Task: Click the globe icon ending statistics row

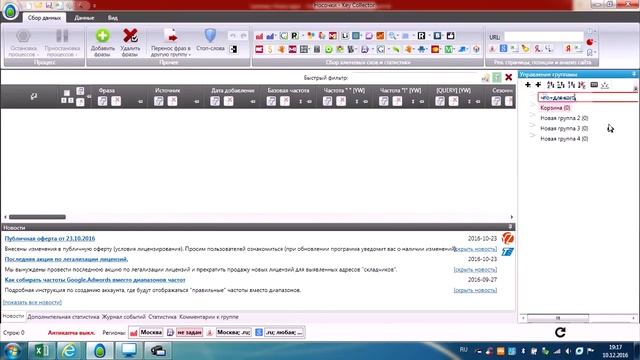Action: (476, 49)
